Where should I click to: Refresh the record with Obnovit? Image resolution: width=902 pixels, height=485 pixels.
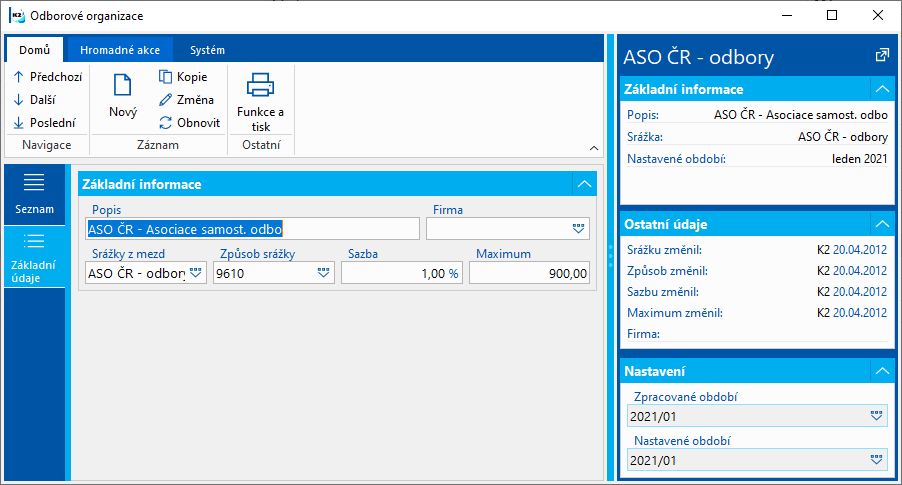(189, 123)
